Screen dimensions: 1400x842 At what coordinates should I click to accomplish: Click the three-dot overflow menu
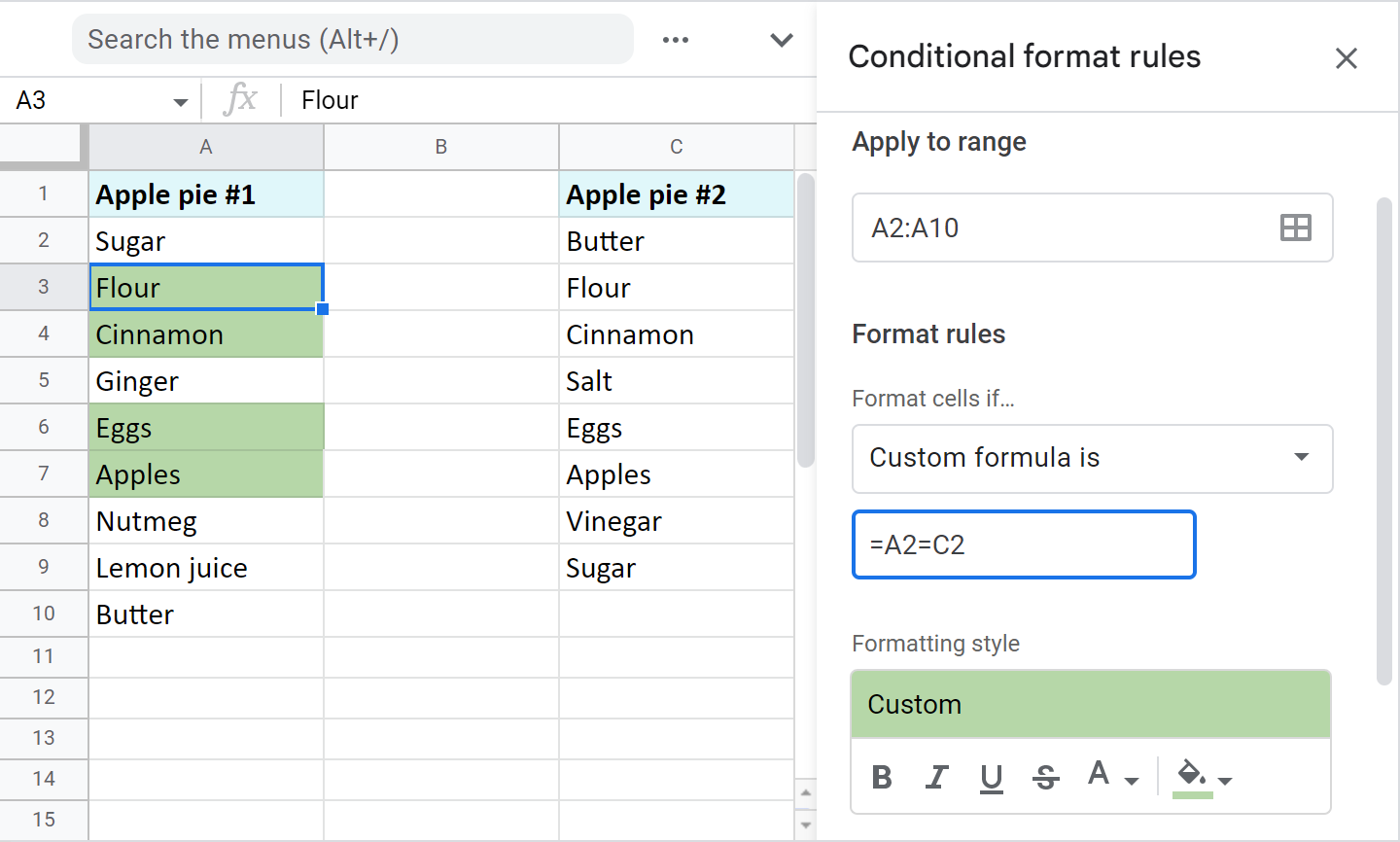coord(675,40)
